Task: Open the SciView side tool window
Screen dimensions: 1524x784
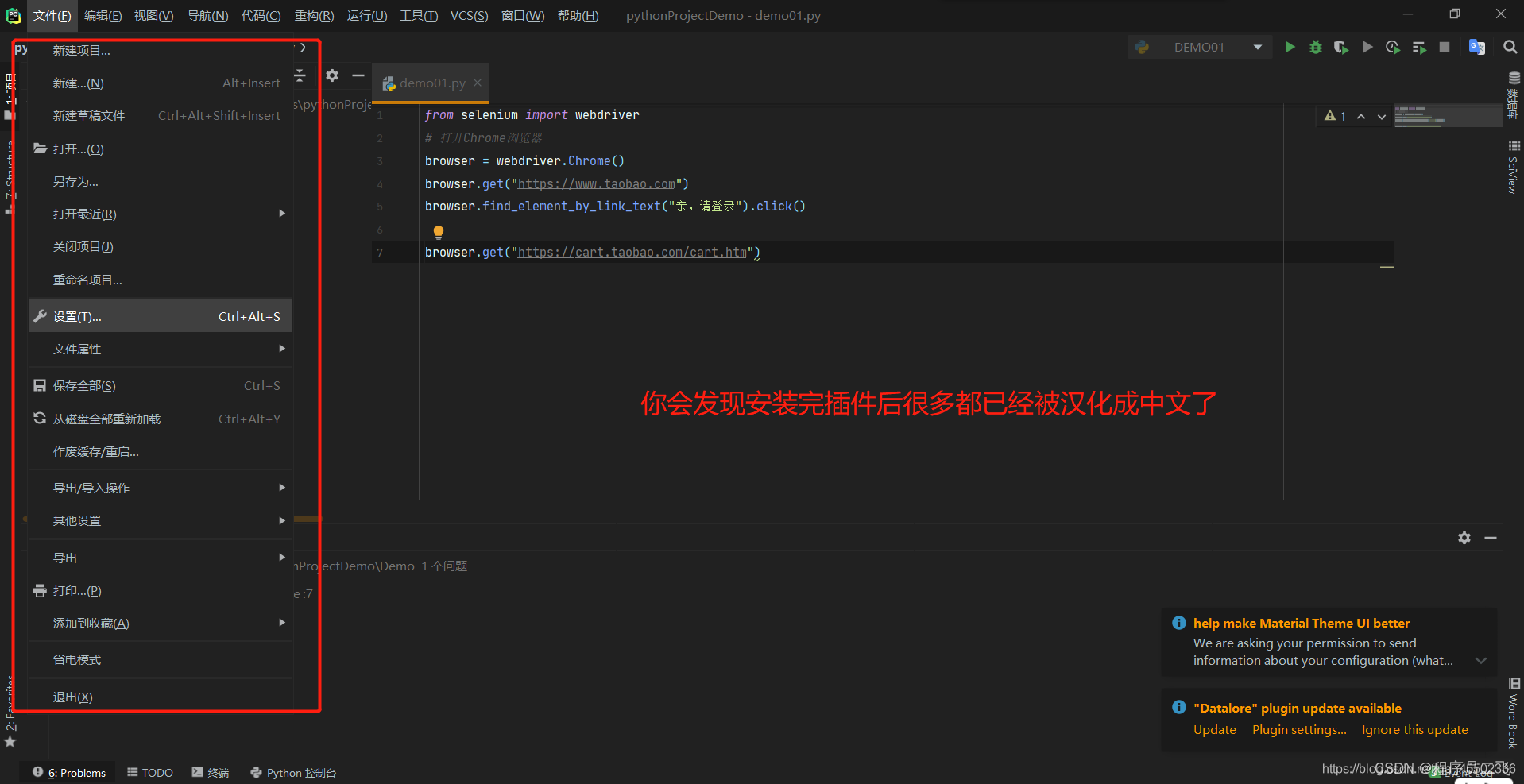Action: coord(1514,168)
